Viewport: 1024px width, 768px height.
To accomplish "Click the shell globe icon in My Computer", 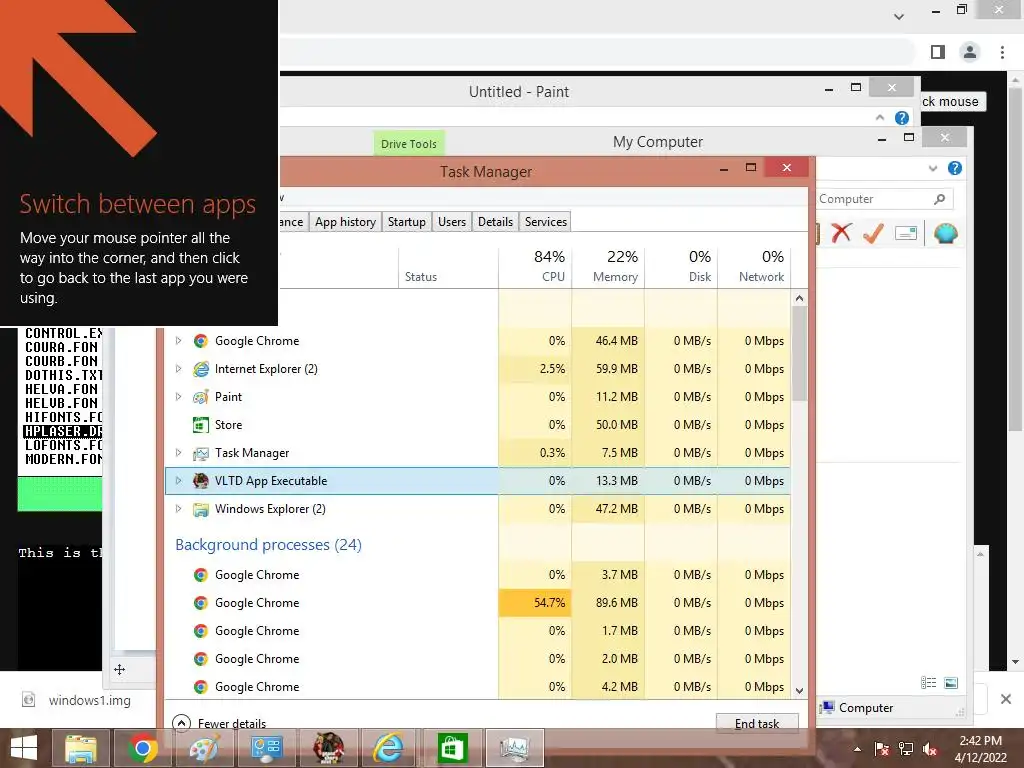I will (946, 232).
